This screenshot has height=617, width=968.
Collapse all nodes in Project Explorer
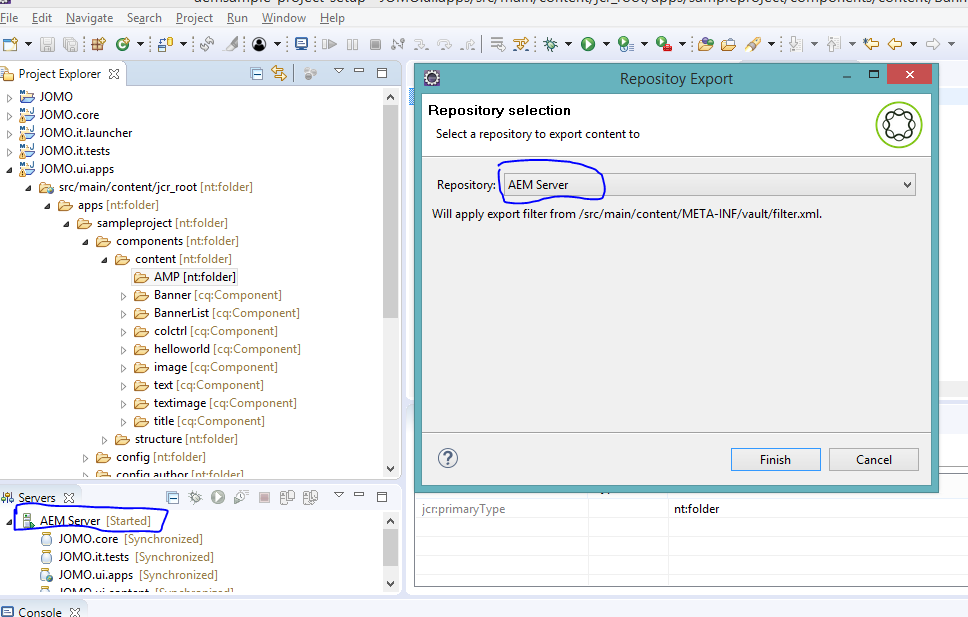click(256, 73)
